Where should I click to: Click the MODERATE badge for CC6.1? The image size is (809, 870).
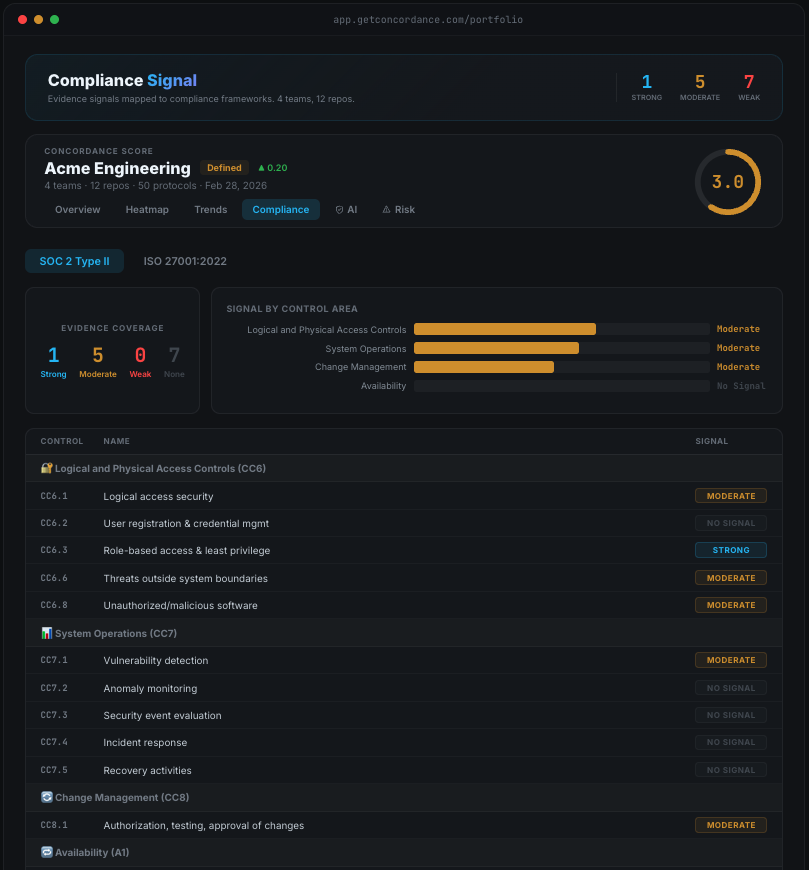coord(731,496)
